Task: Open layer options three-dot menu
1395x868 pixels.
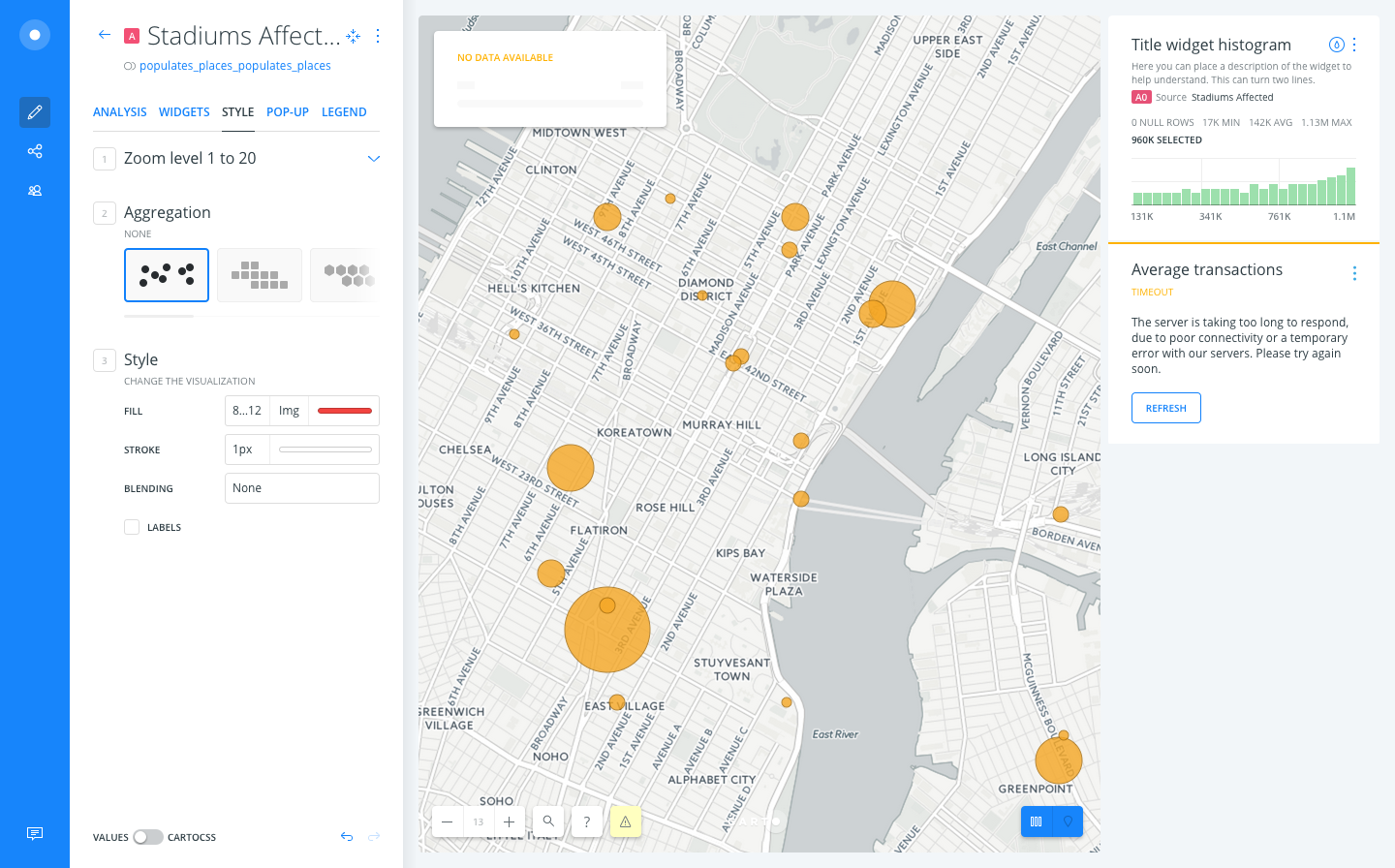Action: tap(378, 36)
